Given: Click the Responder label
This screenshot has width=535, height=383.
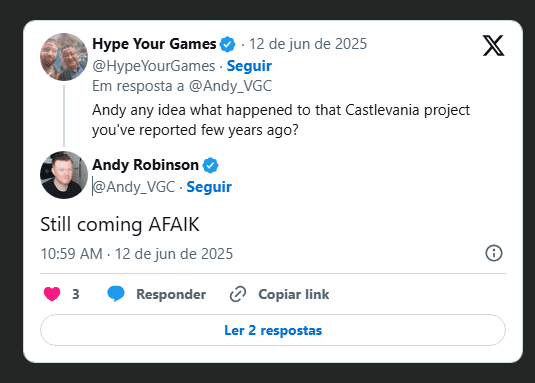Looking at the screenshot, I should [x=171, y=294].
